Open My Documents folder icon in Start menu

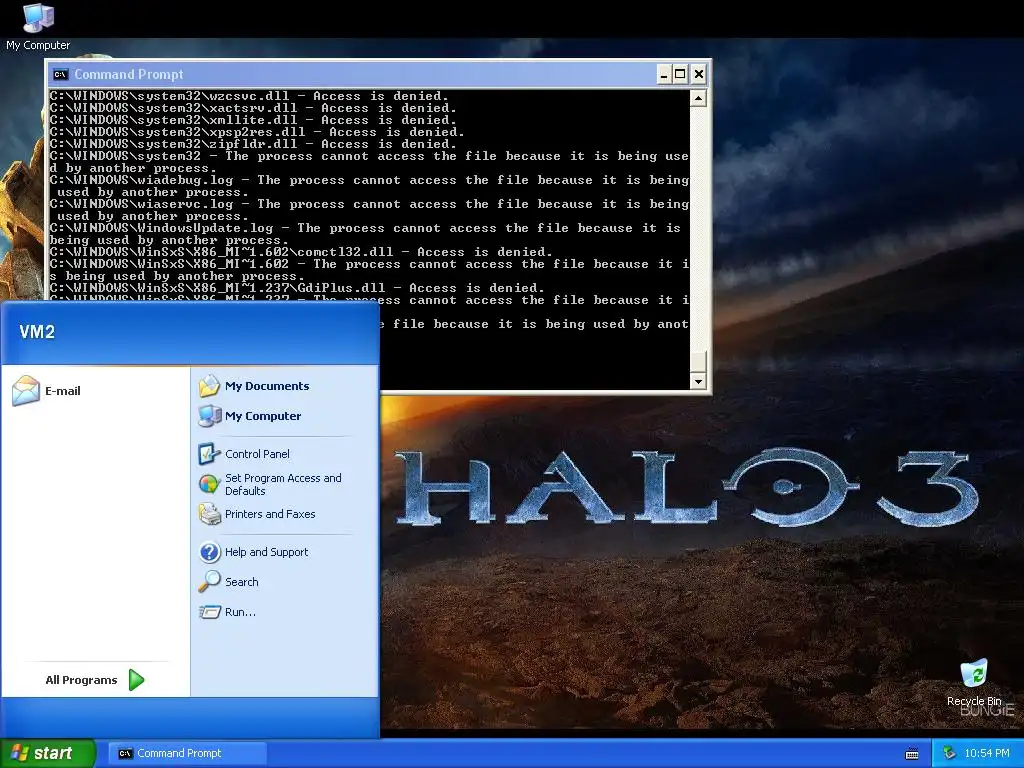[x=210, y=386]
